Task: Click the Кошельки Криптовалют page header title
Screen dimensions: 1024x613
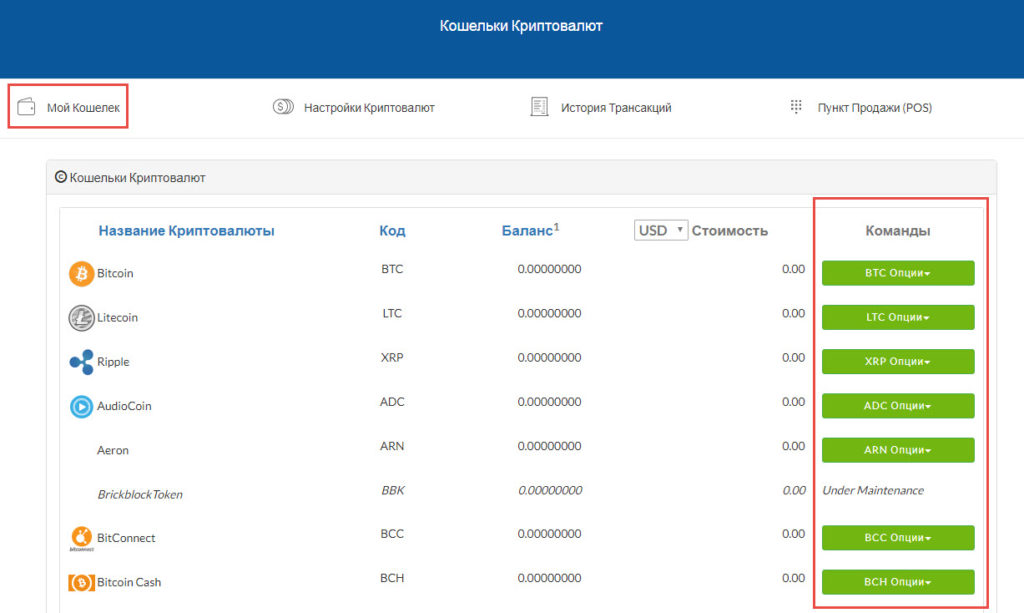Action: (x=520, y=26)
